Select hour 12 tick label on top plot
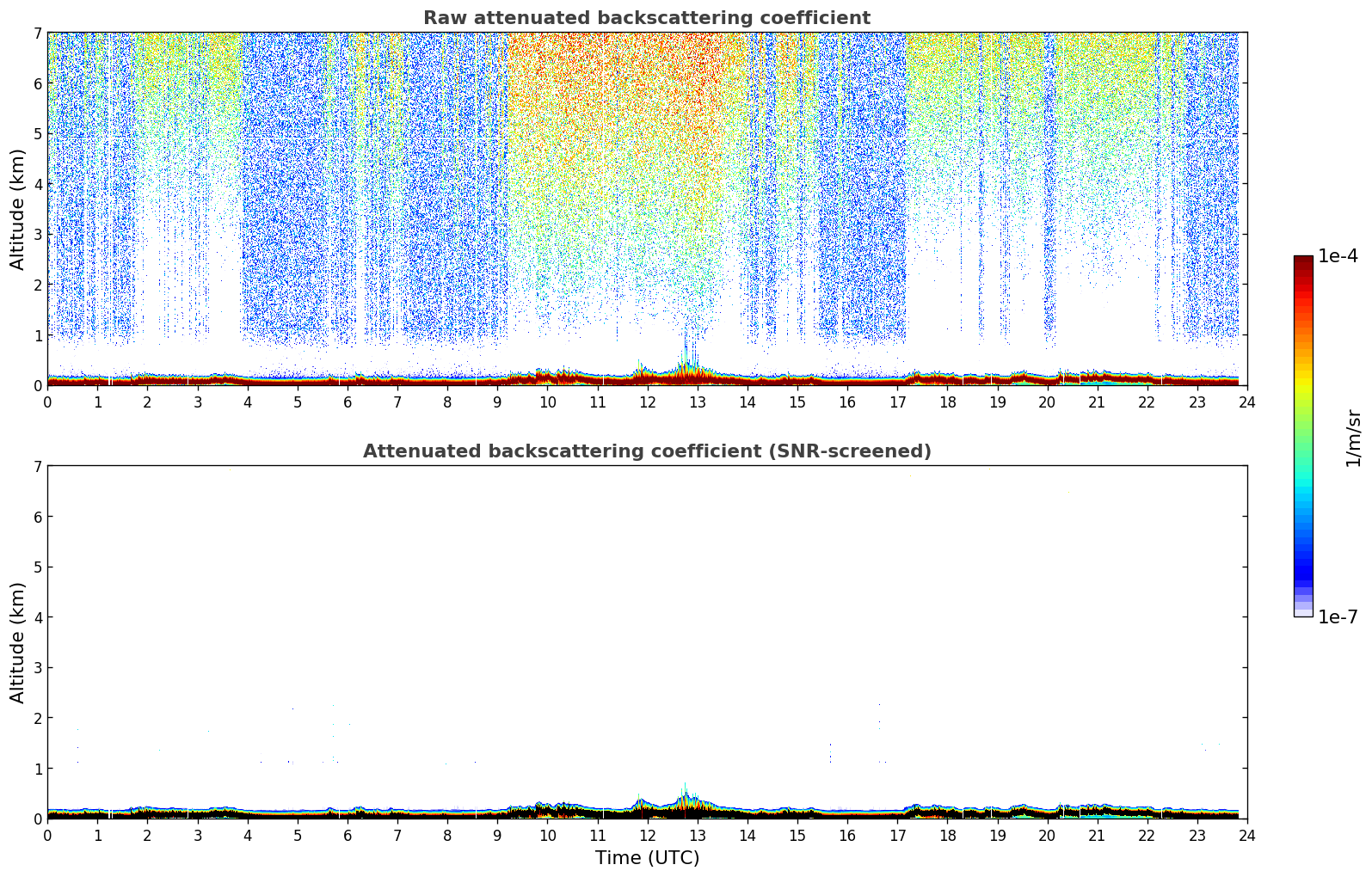 tap(647, 402)
